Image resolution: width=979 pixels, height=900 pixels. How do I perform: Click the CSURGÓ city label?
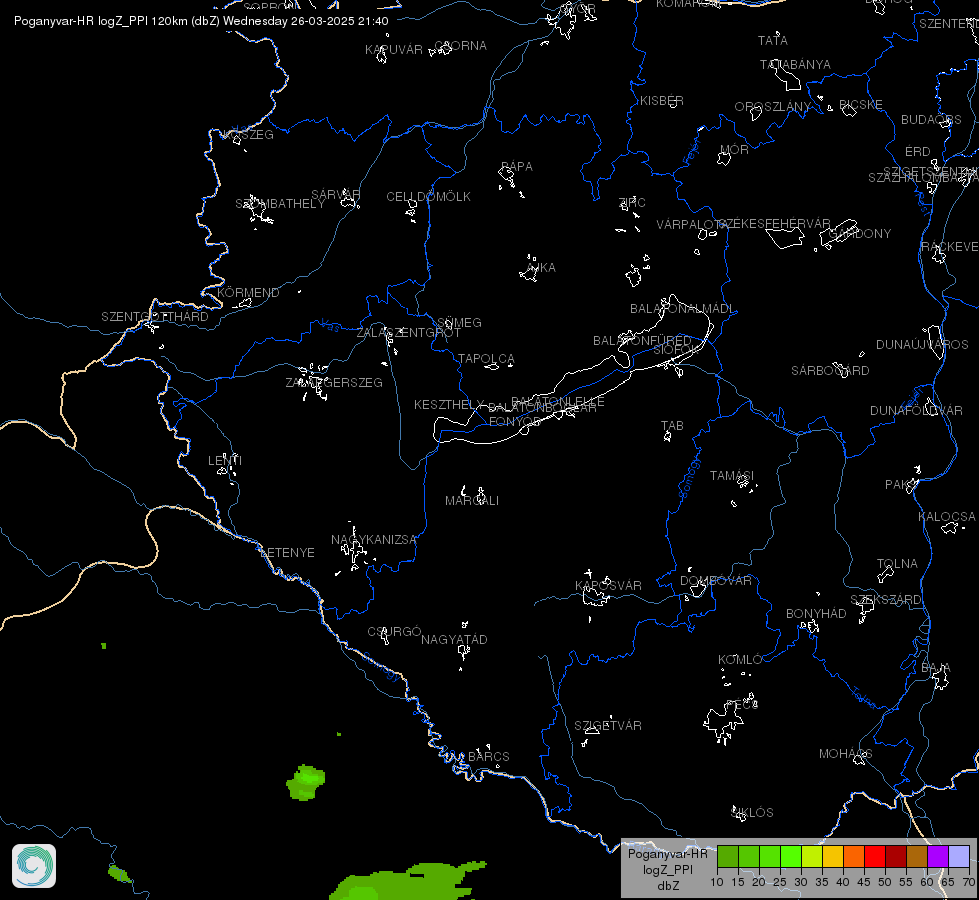click(x=394, y=632)
